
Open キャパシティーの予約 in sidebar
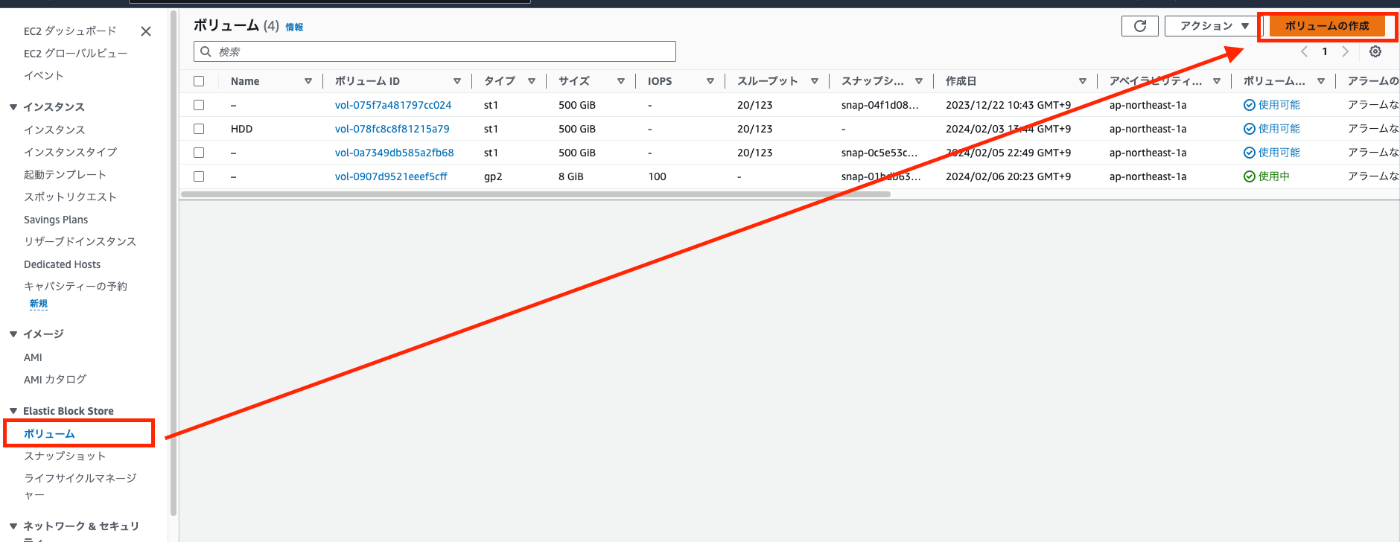[x=76, y=286]
